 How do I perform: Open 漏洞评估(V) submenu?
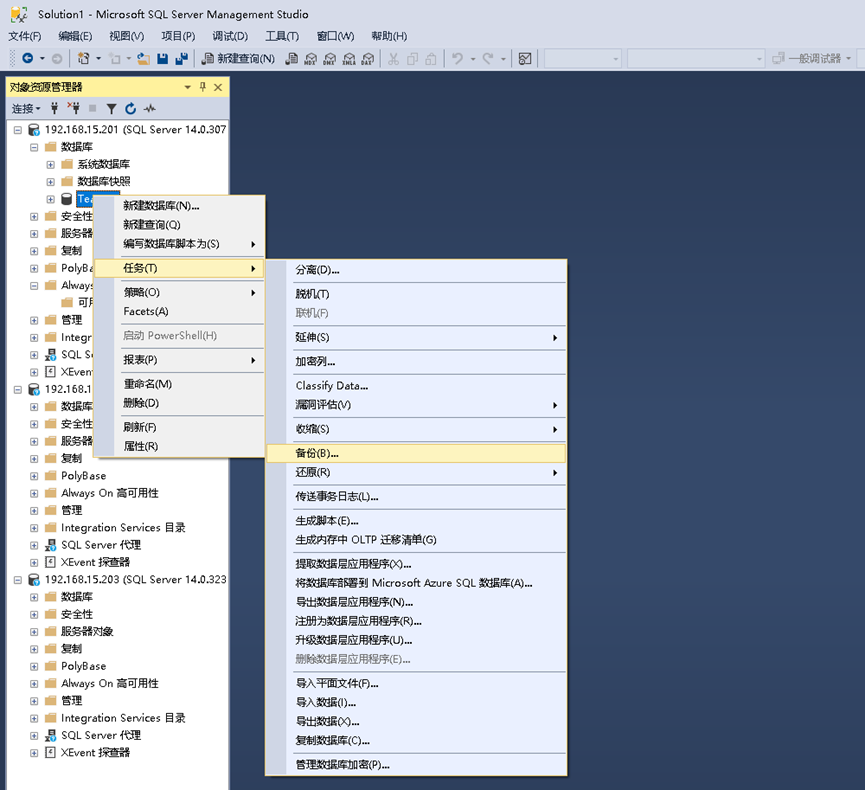pyautogui.click(x=416, y=404)
